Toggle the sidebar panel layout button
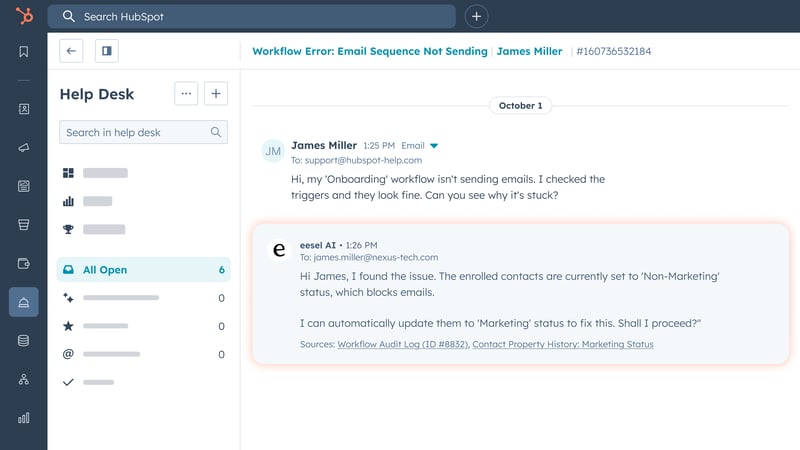This screenshot has width=800, height=450. tap(107, 51)
